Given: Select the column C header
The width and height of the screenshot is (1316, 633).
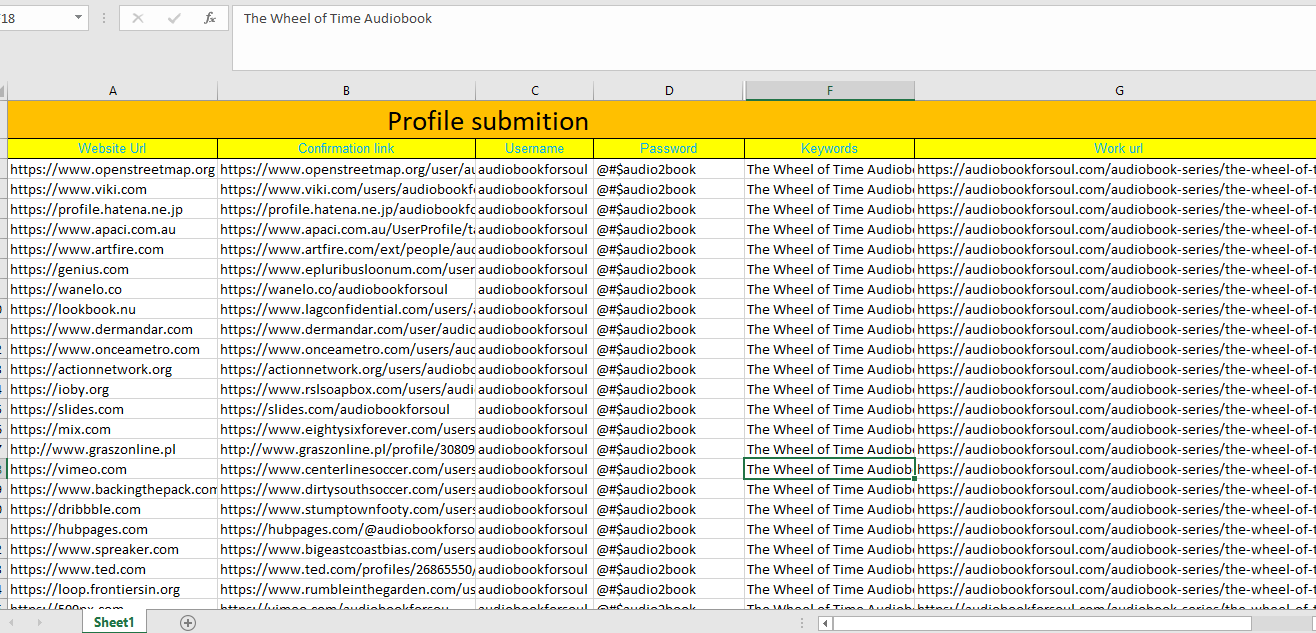Looking at the screenshot, I should [534, 91].
